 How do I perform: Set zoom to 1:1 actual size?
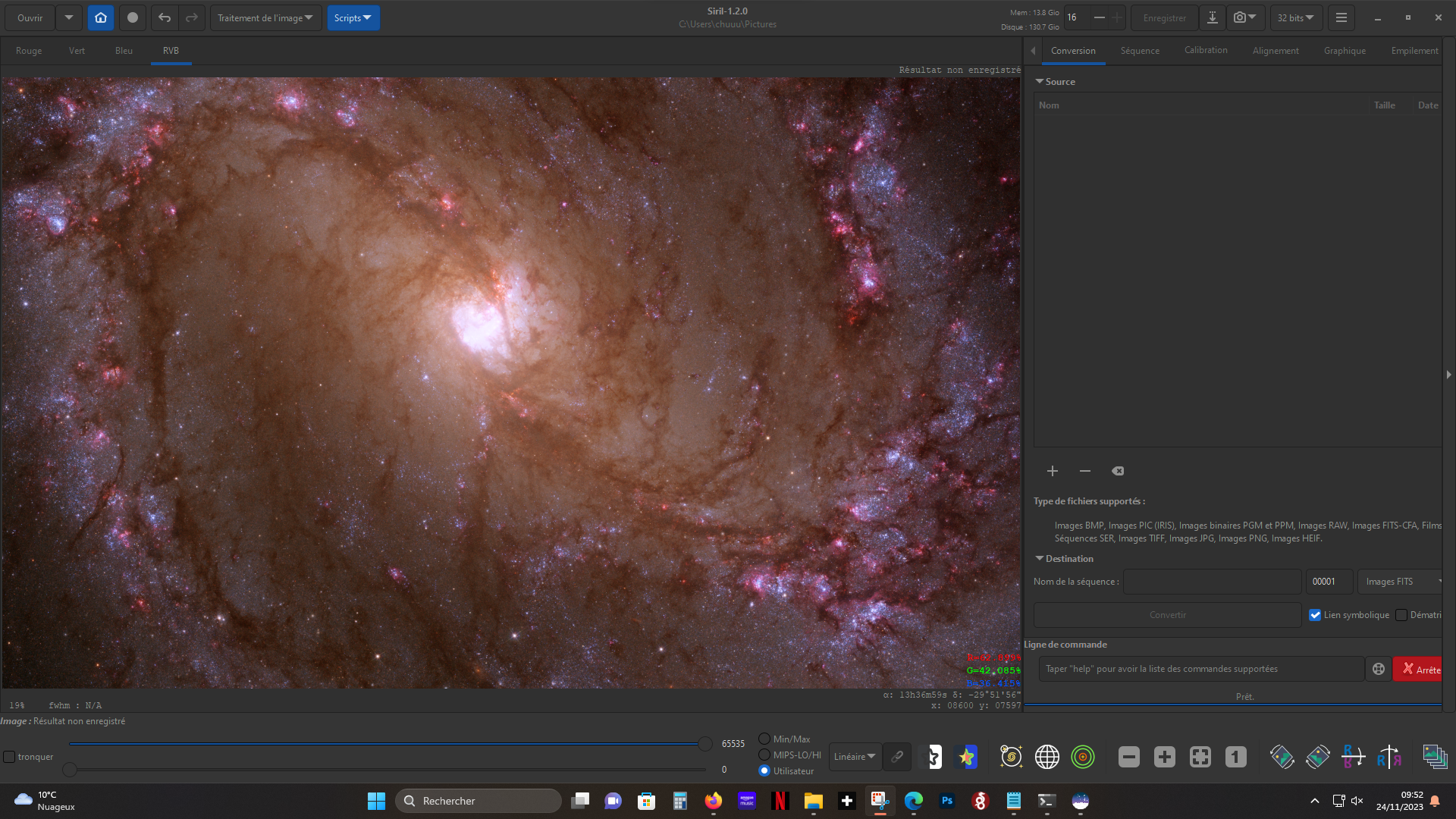click(1236, 756)
